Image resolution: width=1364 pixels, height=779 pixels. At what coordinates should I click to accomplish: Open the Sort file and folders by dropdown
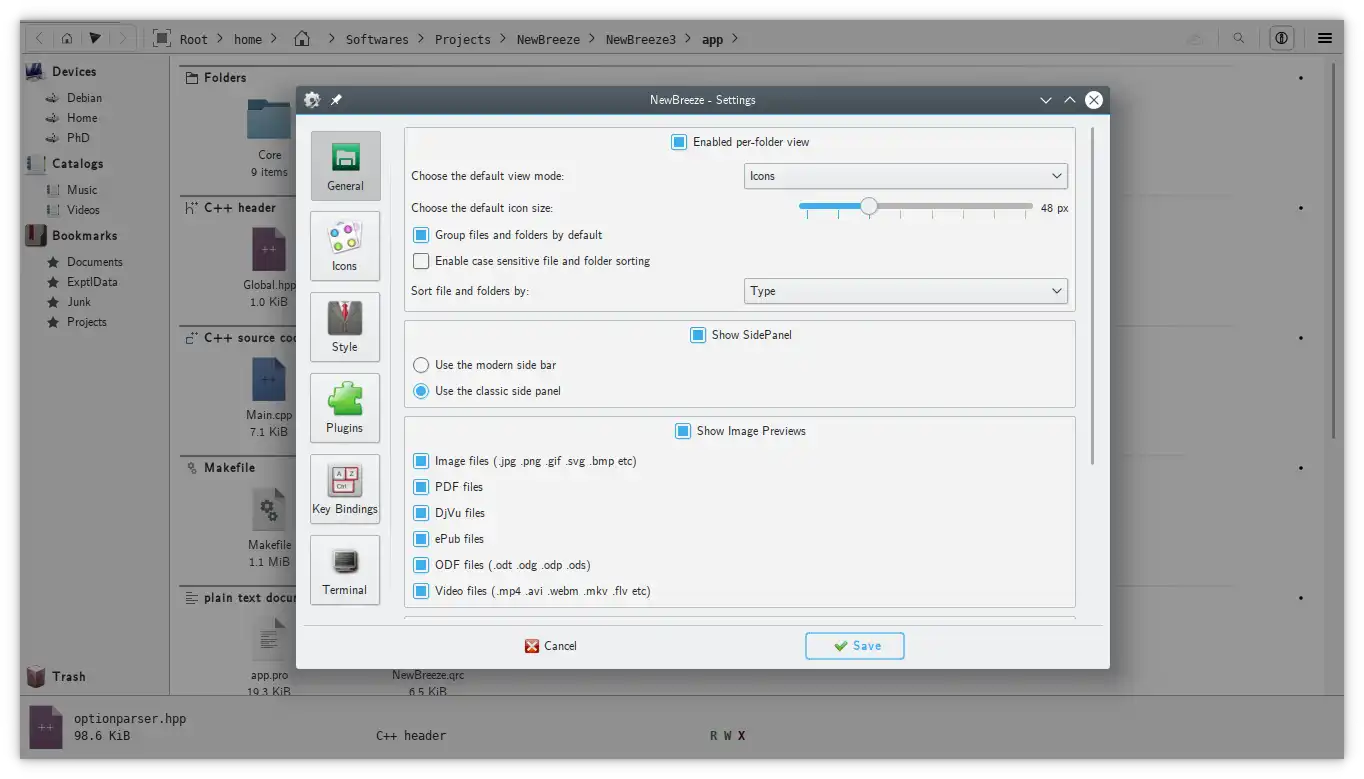tap(906, 291)
